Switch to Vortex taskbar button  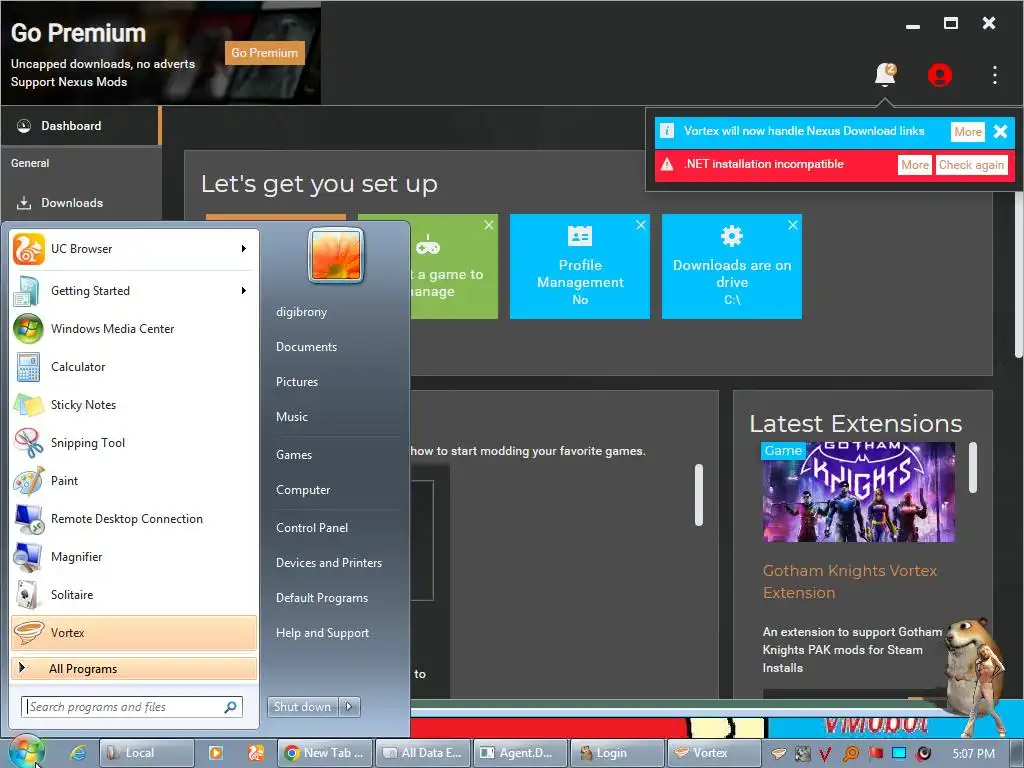714,753
